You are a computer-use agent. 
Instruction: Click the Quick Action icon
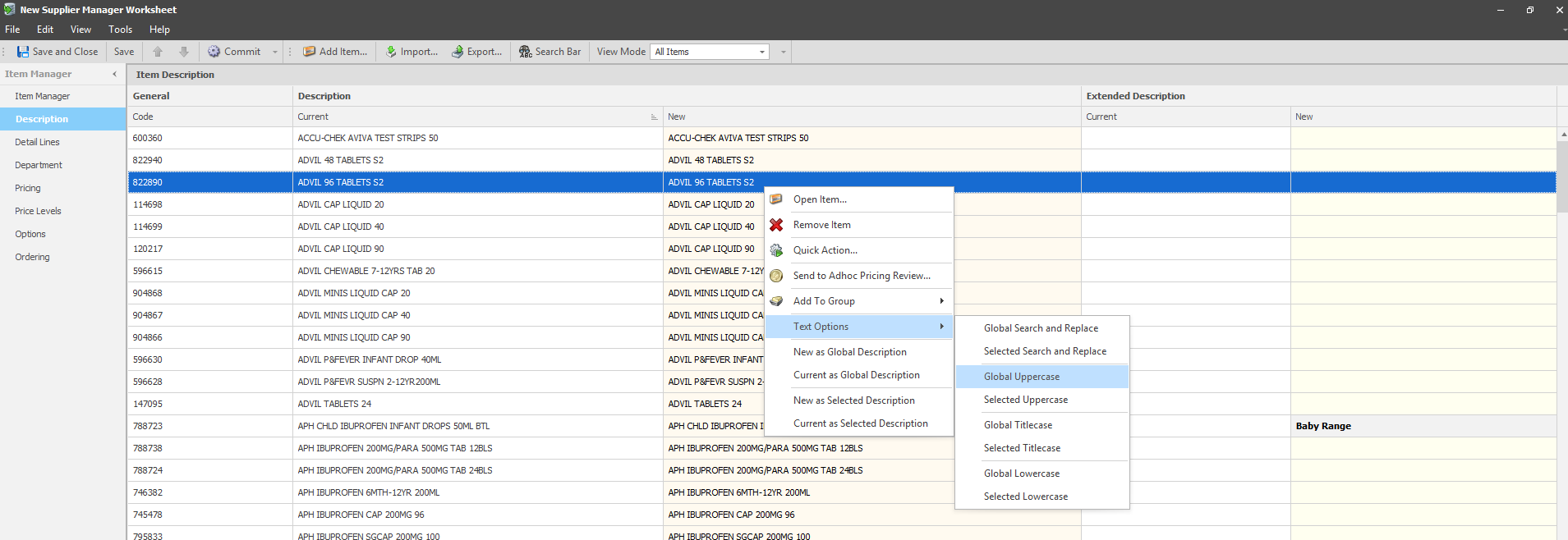776,250
